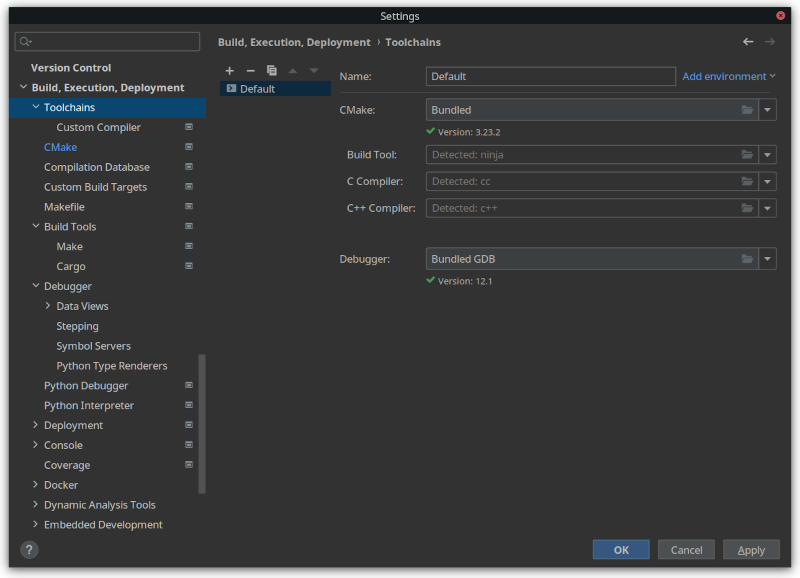Duplicate the Default toolchain with the copy icon

[271, 71]
